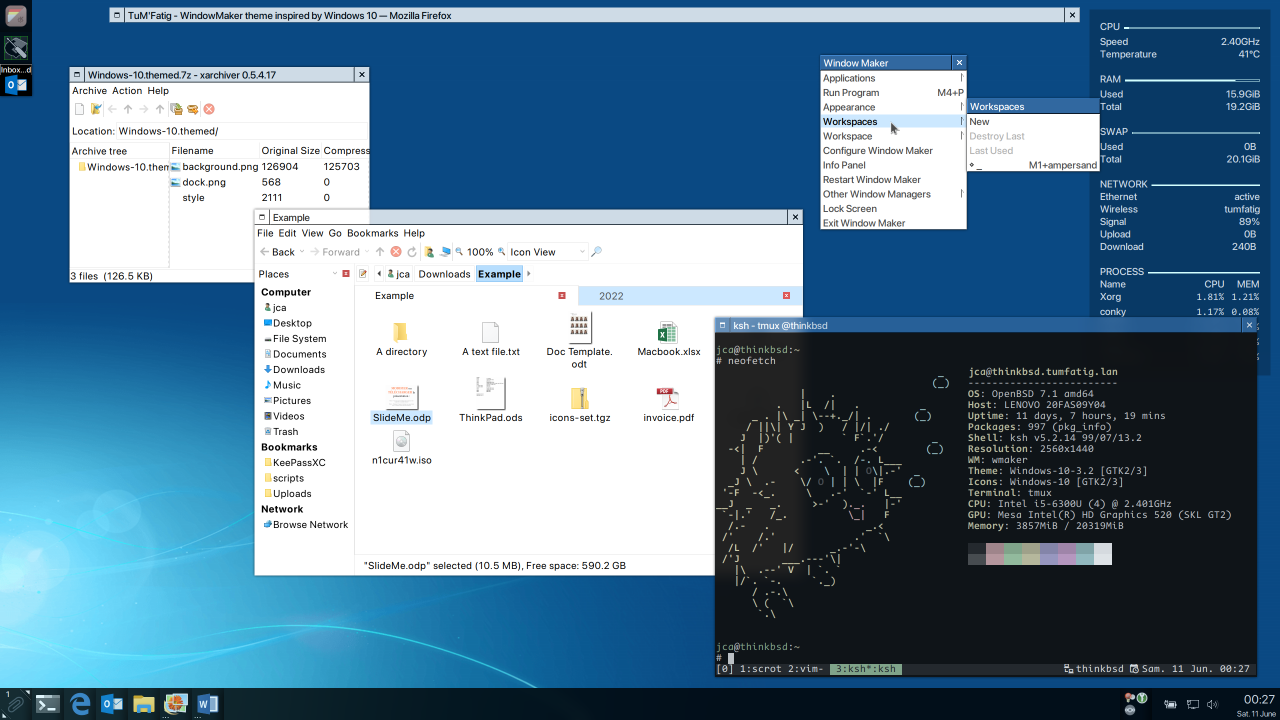Click New in the Workspaces submenu
The image size is (1280, 720).
tap(980, 122)
